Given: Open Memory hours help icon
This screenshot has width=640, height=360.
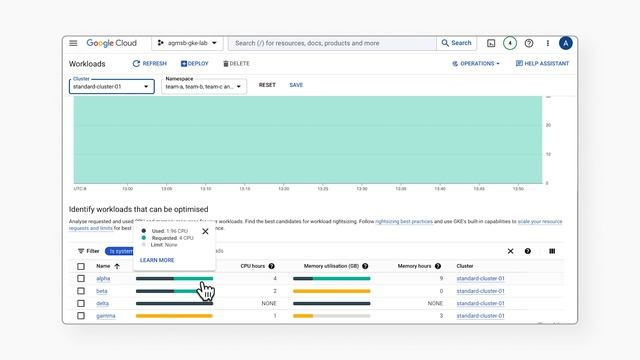Looking at the screenshot, I should [x=438, y=266].
